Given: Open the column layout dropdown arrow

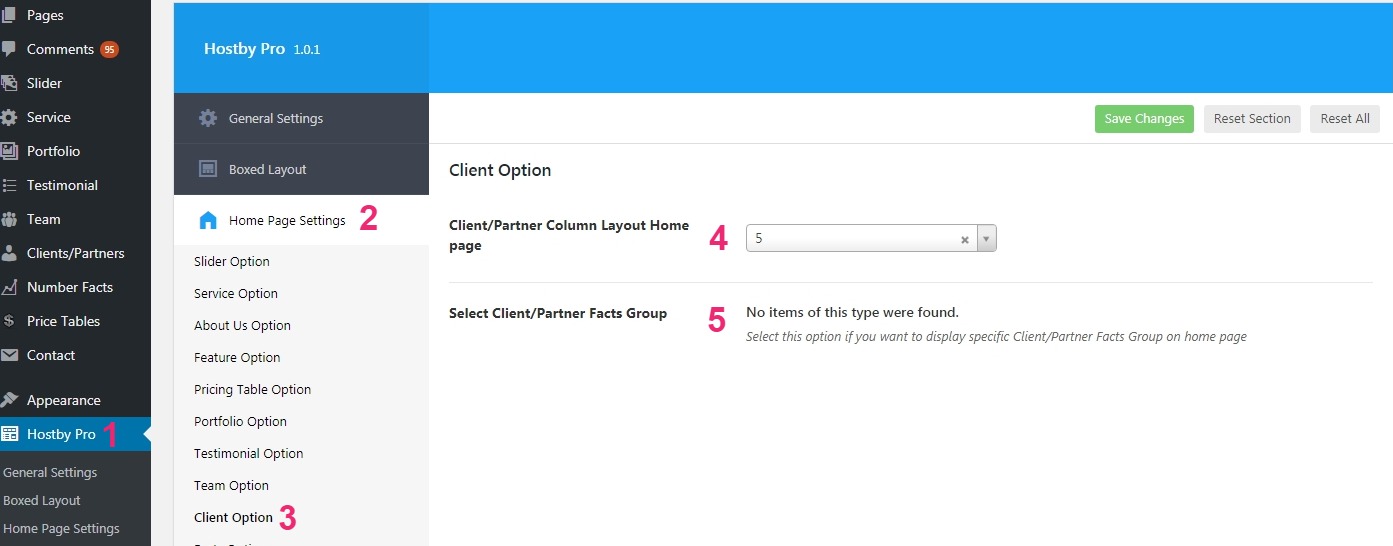Looking at the screenshot, I should tap(987, 239).
